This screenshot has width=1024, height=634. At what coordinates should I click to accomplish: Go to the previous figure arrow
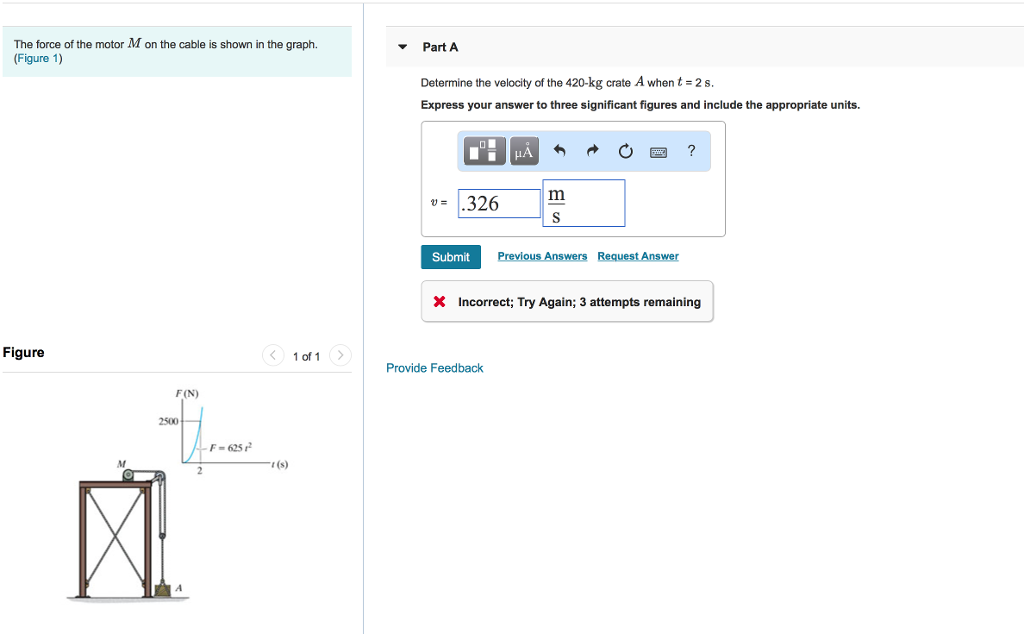click(x=273, y=356)
